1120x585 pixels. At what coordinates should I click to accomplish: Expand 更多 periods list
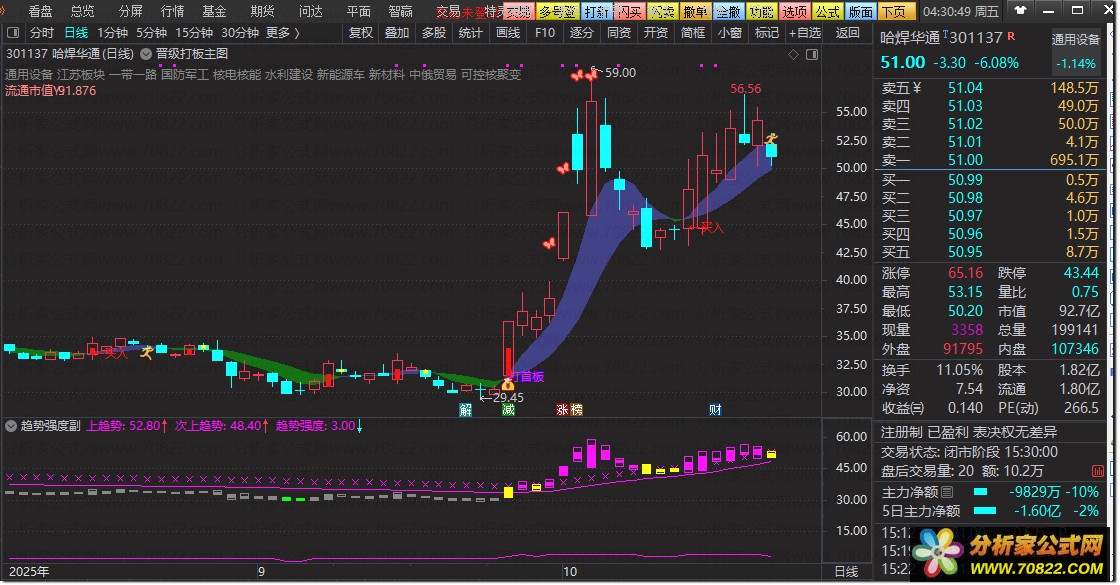[x=283, y=33]
